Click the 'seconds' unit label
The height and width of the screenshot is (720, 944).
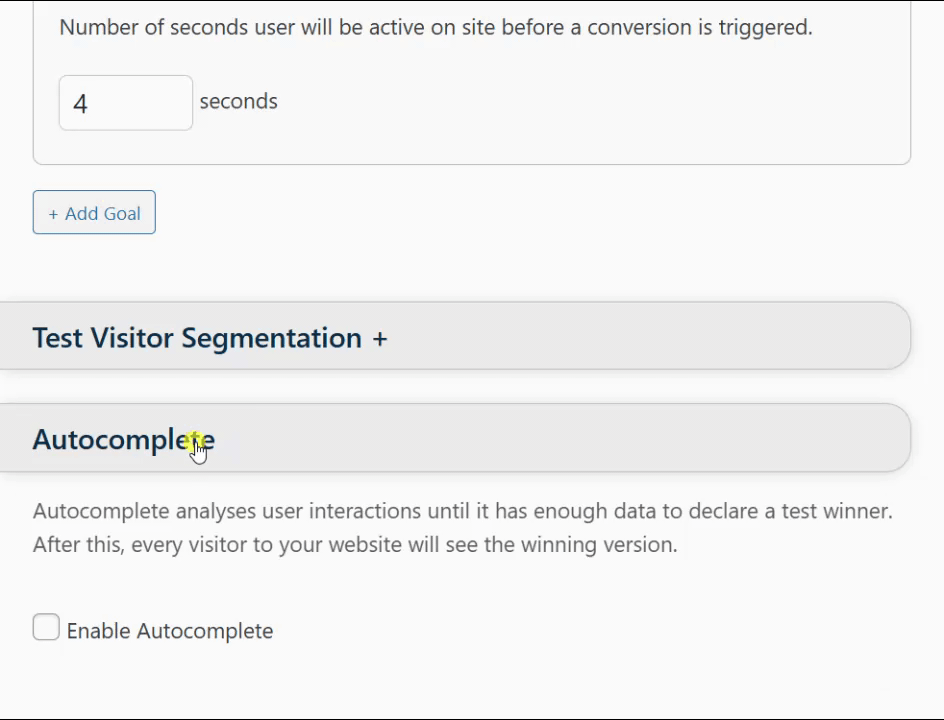coord(238,101)
